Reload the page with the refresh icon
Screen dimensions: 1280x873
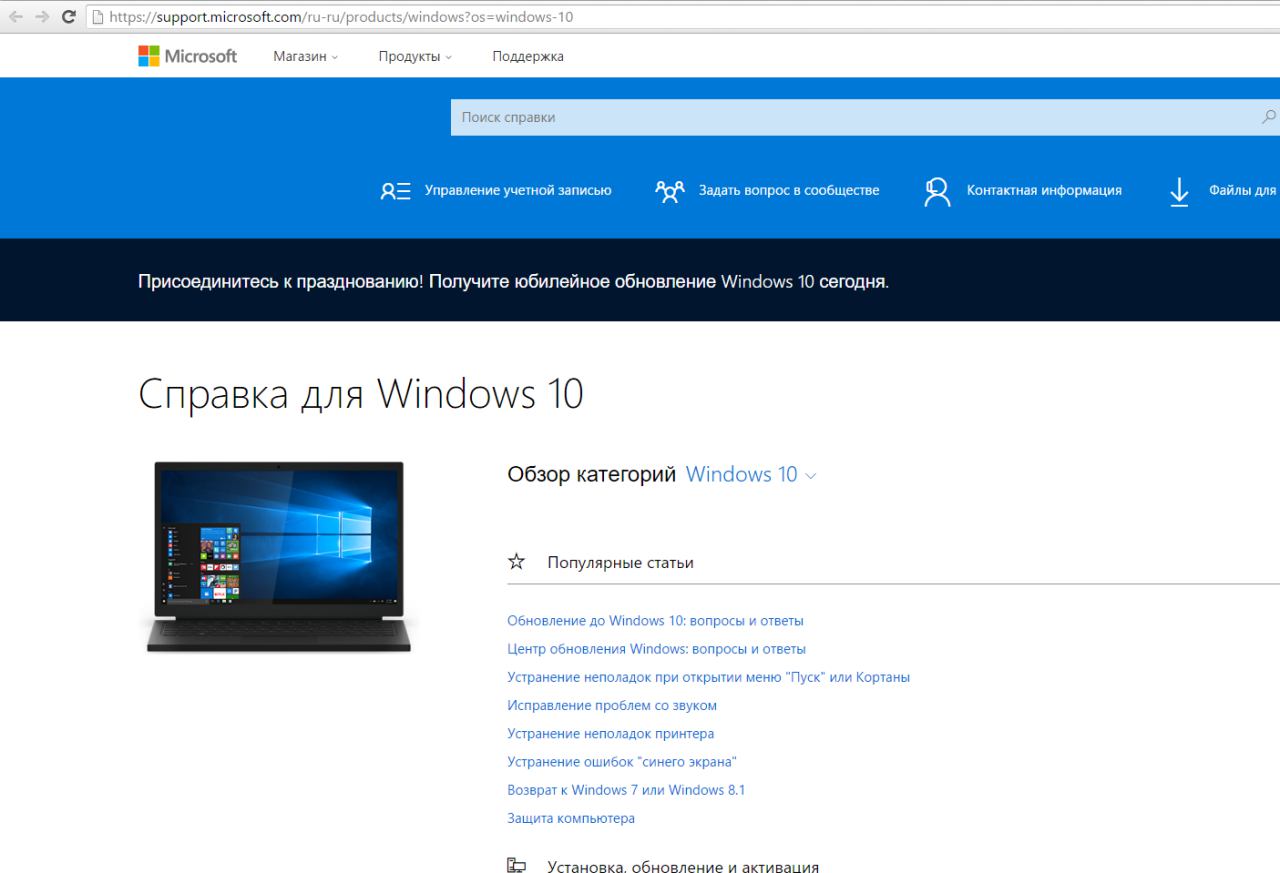click(69, 17)
